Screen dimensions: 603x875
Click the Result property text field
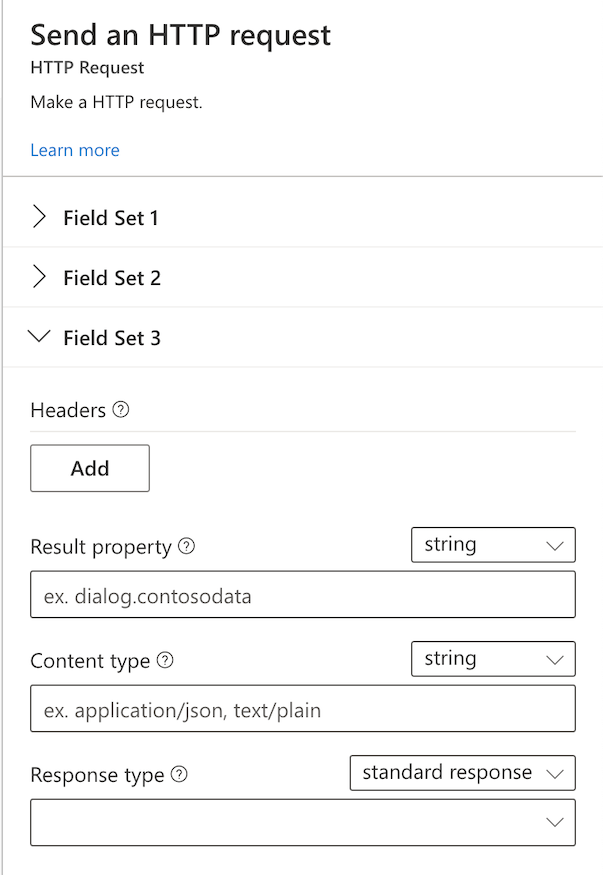click(303, 595)
